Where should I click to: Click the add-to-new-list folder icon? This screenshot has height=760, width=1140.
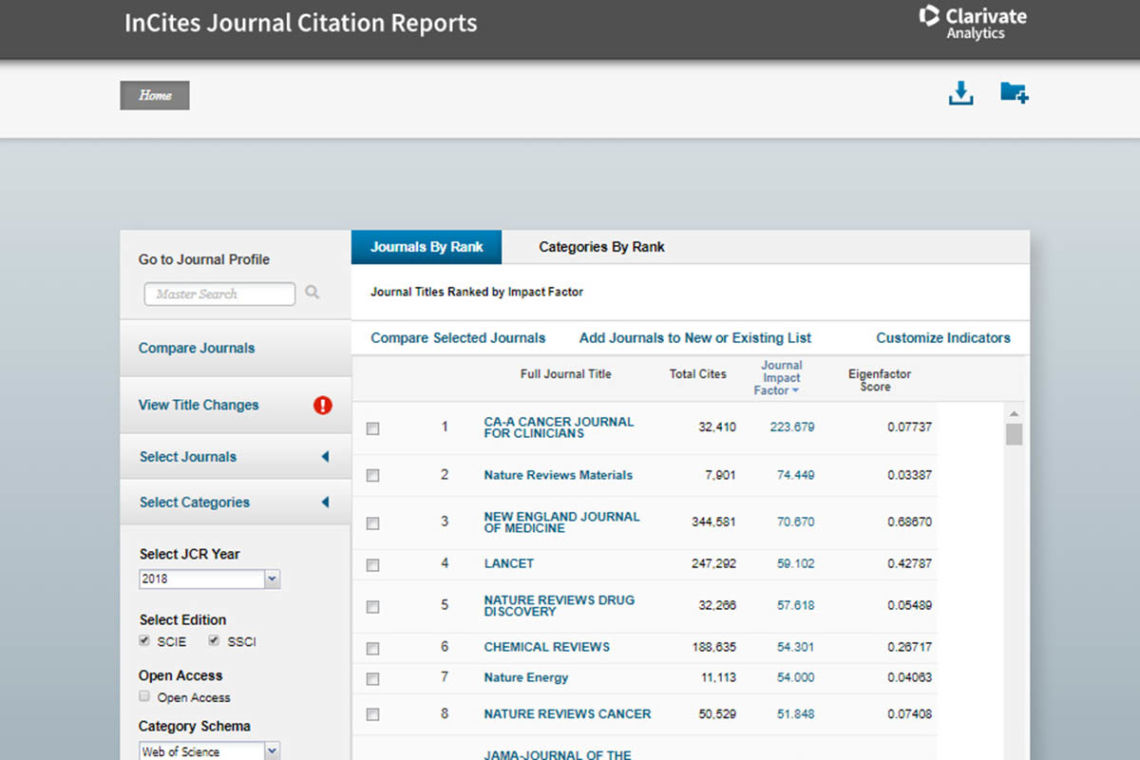1013,92
